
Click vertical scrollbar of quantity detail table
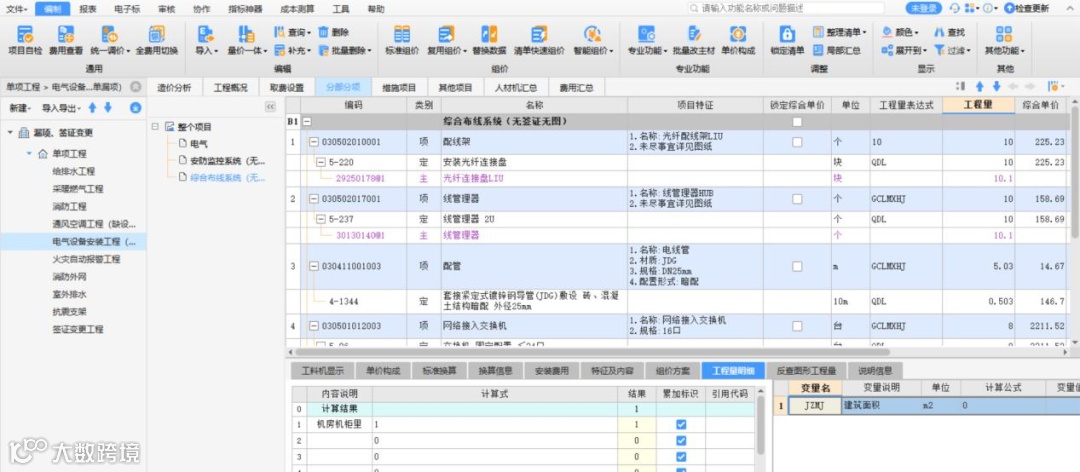pos(760,427)
